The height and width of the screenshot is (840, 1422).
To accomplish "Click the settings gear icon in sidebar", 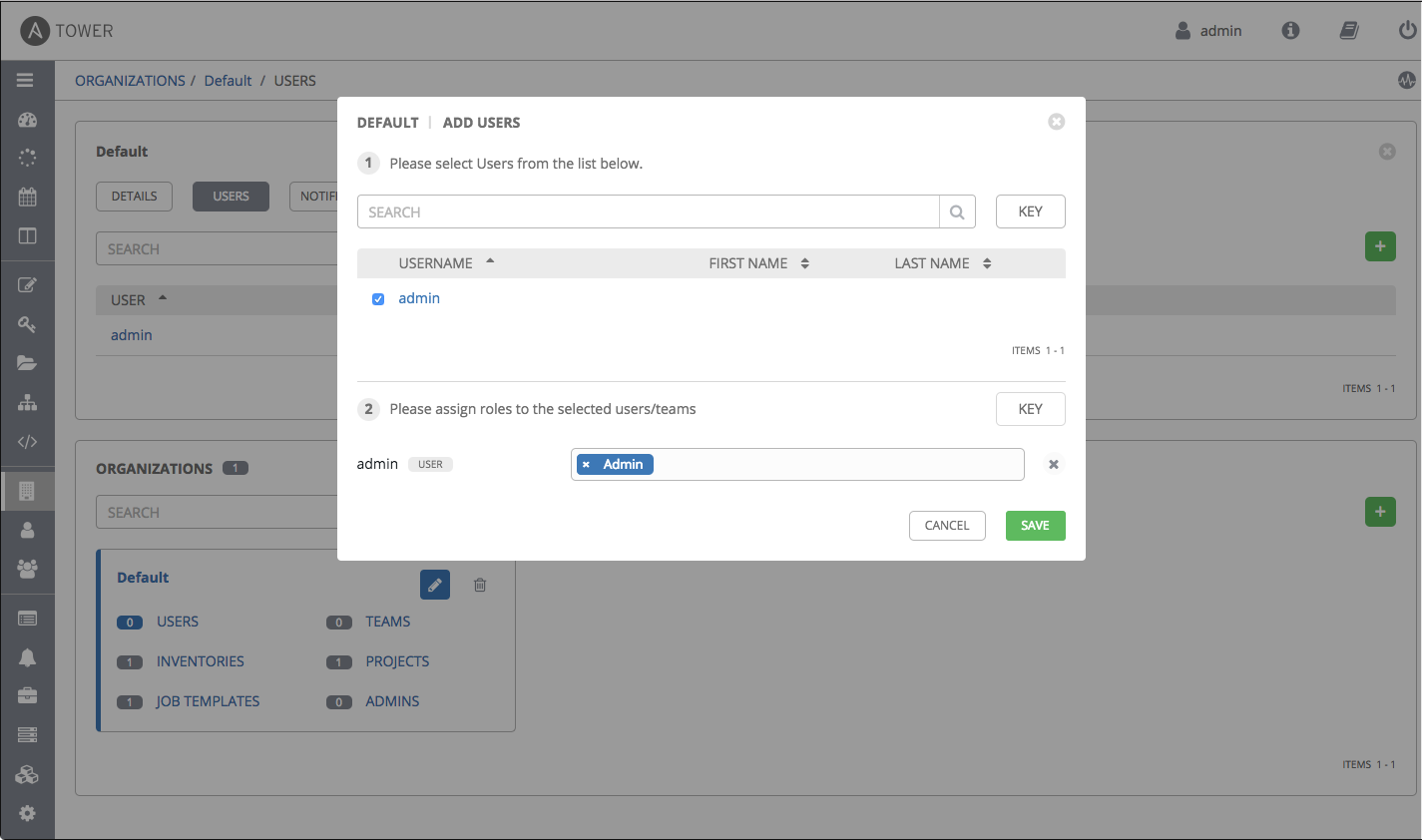I will click(27, 813).
